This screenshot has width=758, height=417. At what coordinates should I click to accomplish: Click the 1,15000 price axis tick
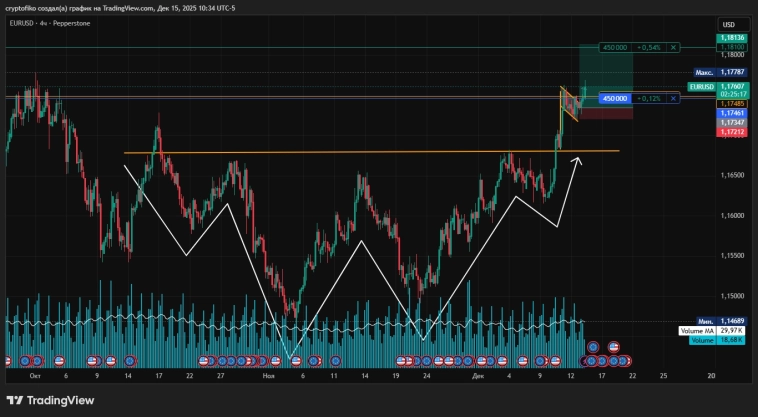[732, 296]
